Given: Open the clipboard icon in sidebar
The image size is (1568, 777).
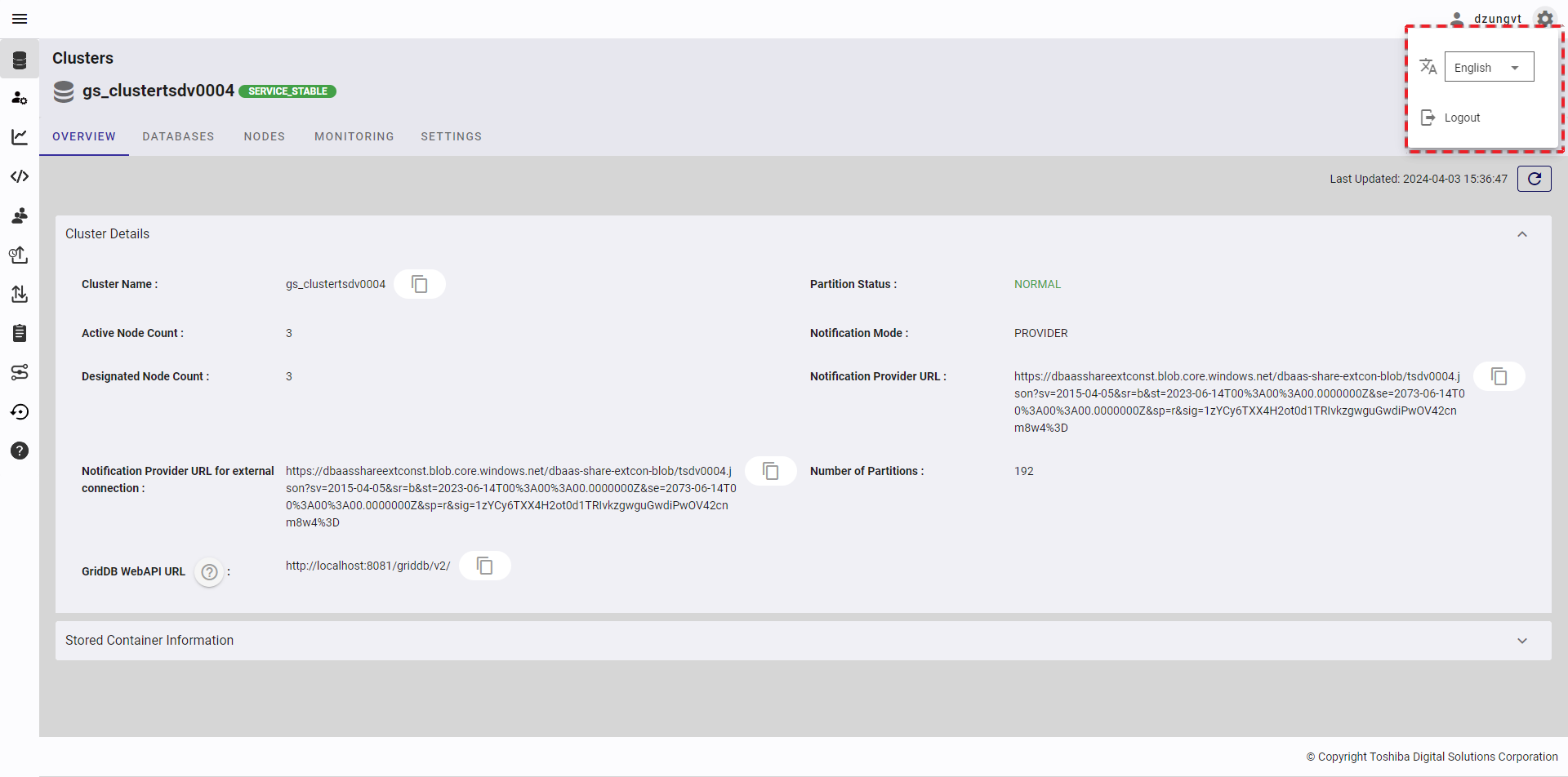Looking at the screenshot, I should 20,333.
